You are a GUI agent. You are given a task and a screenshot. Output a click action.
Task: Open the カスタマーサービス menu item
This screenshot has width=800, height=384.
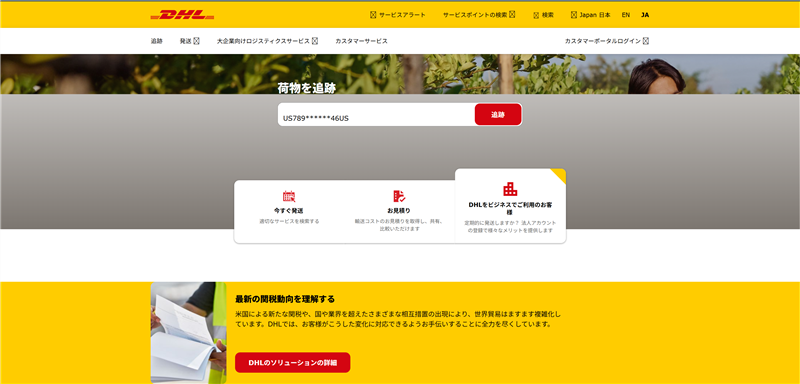(361, 41)
